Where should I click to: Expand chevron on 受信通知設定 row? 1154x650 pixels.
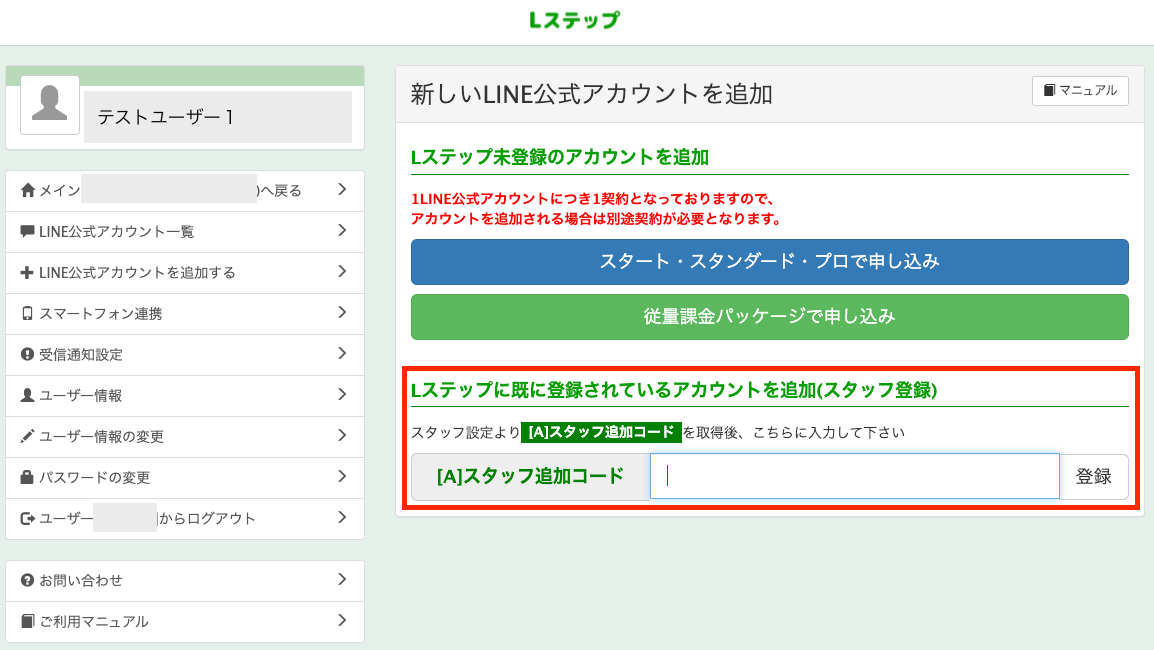coord(342,354)
